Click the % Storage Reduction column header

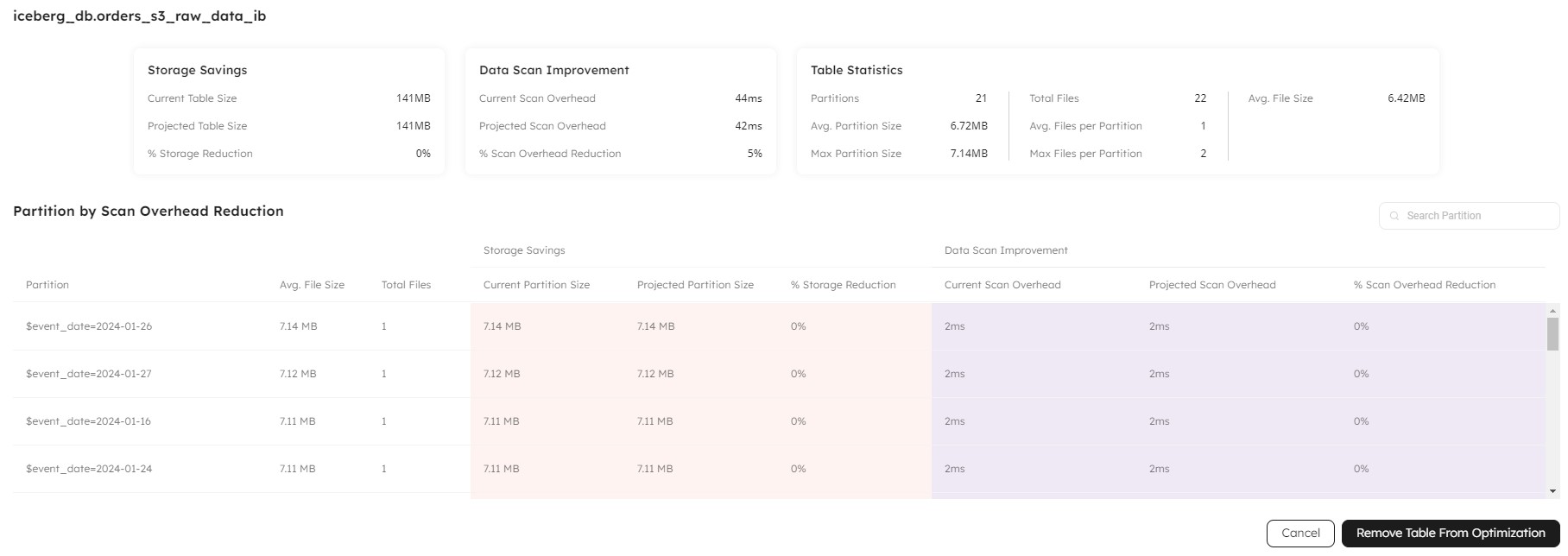click(843, 285)
